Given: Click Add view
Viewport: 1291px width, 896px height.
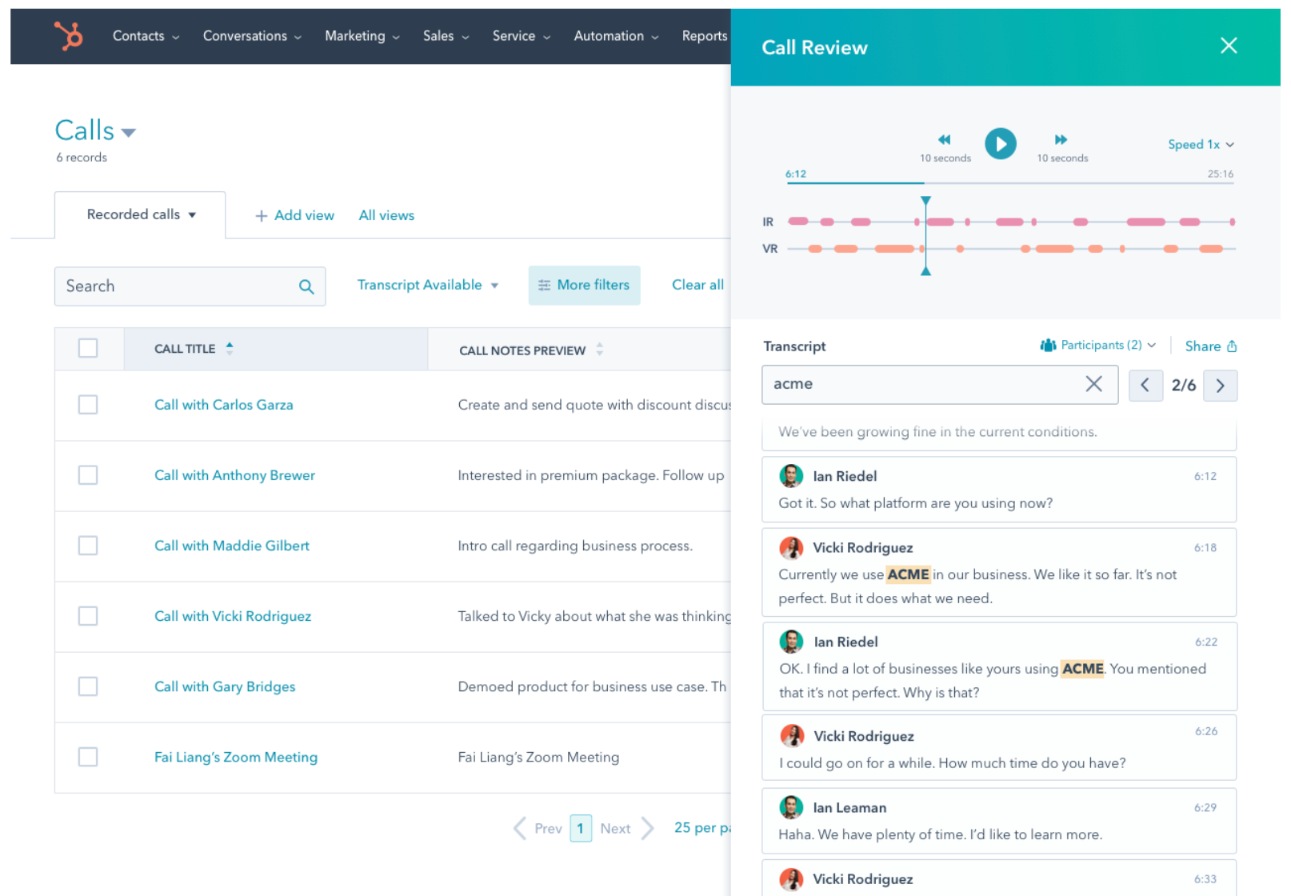Looking at the screenshot, I should pos(295,215).
